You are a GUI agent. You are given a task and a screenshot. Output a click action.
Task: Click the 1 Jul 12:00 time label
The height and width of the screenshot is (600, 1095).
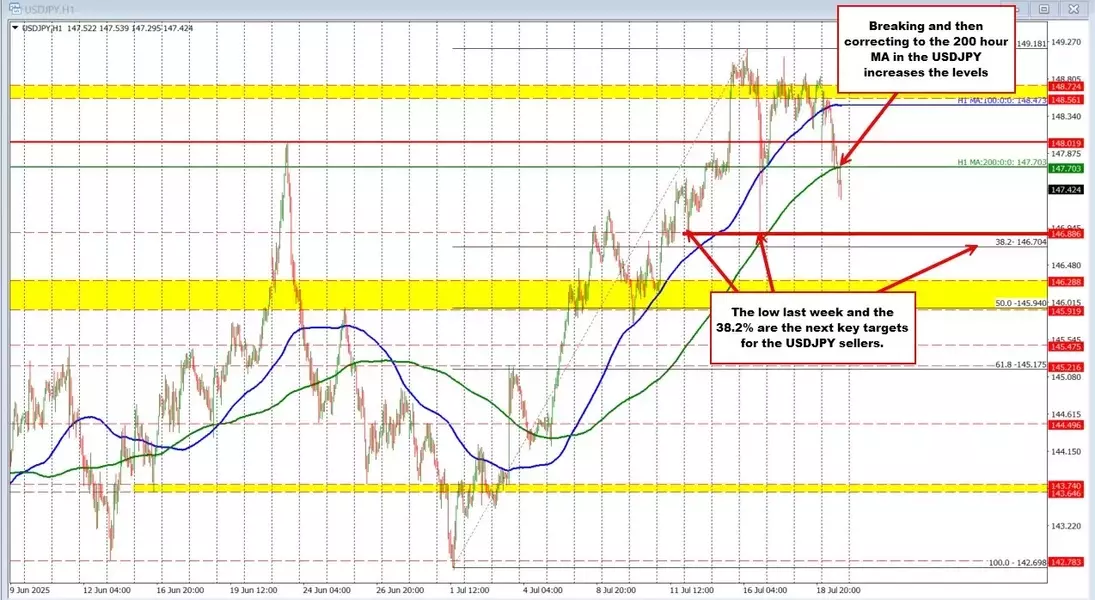click(470, 590)
